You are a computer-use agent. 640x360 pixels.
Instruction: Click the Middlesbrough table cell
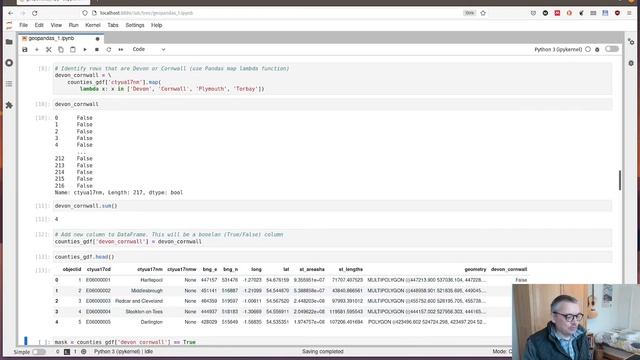147,291
